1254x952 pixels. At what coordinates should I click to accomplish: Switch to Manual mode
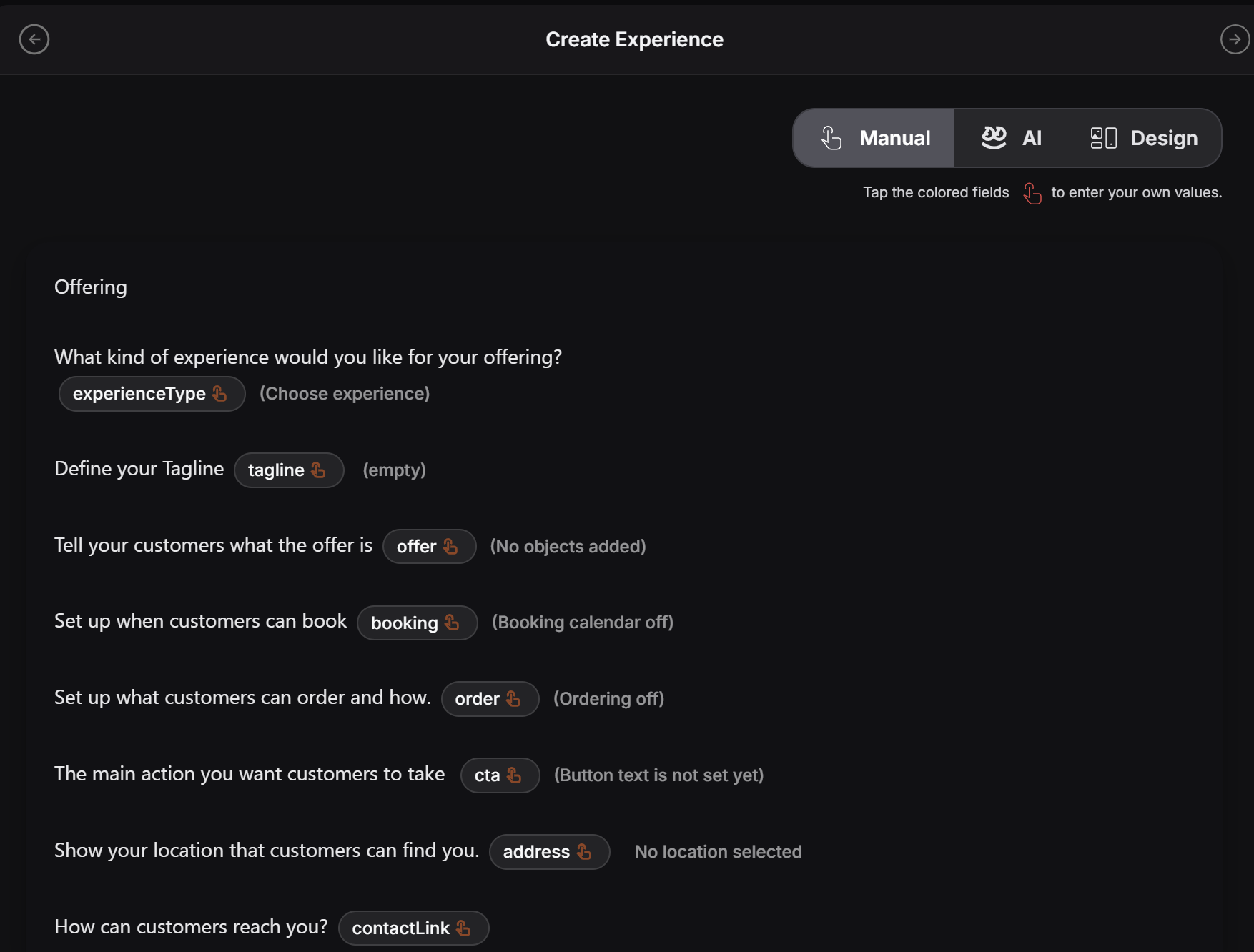[x=874, y=138]
